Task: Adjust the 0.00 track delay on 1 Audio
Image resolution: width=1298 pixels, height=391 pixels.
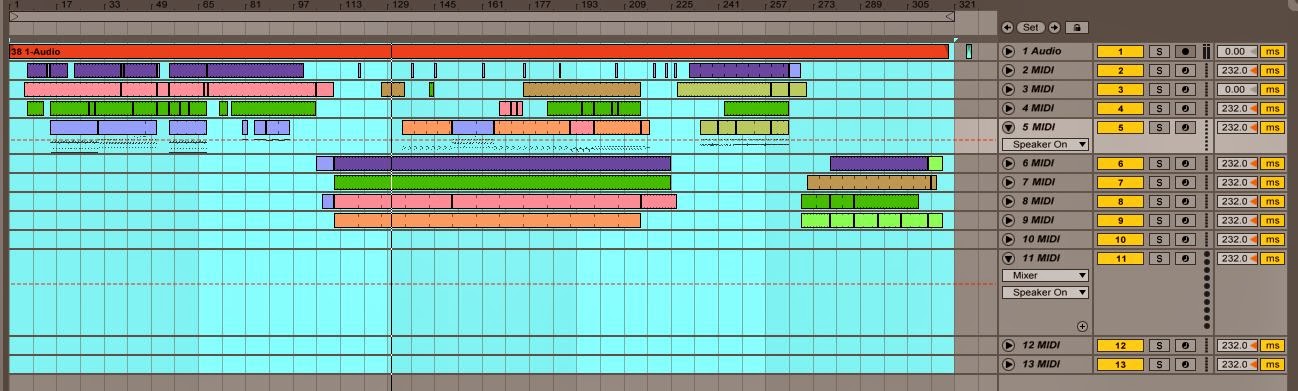Action: pos(1237,51)
